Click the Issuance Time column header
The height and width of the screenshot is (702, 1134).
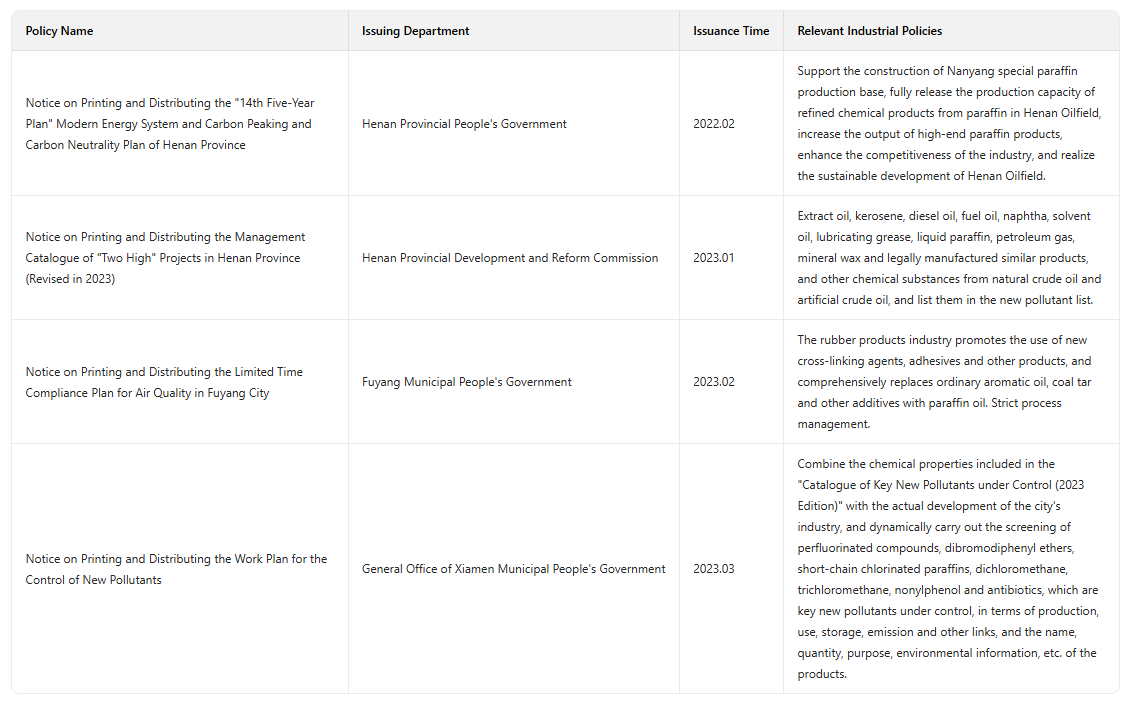(x=731, y=31)
